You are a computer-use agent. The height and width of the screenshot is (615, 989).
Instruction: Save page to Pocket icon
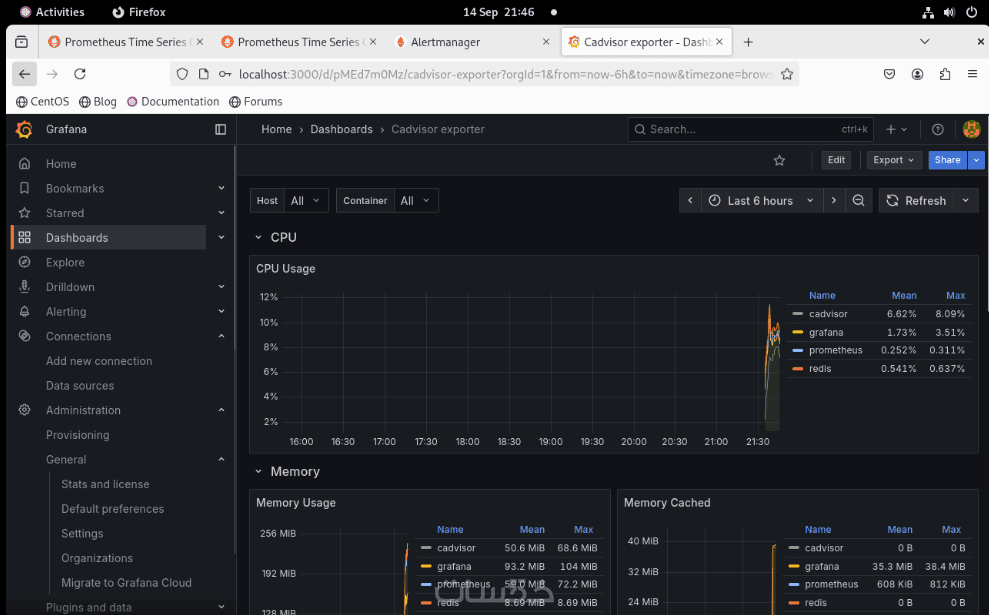[x=889, y=74]
